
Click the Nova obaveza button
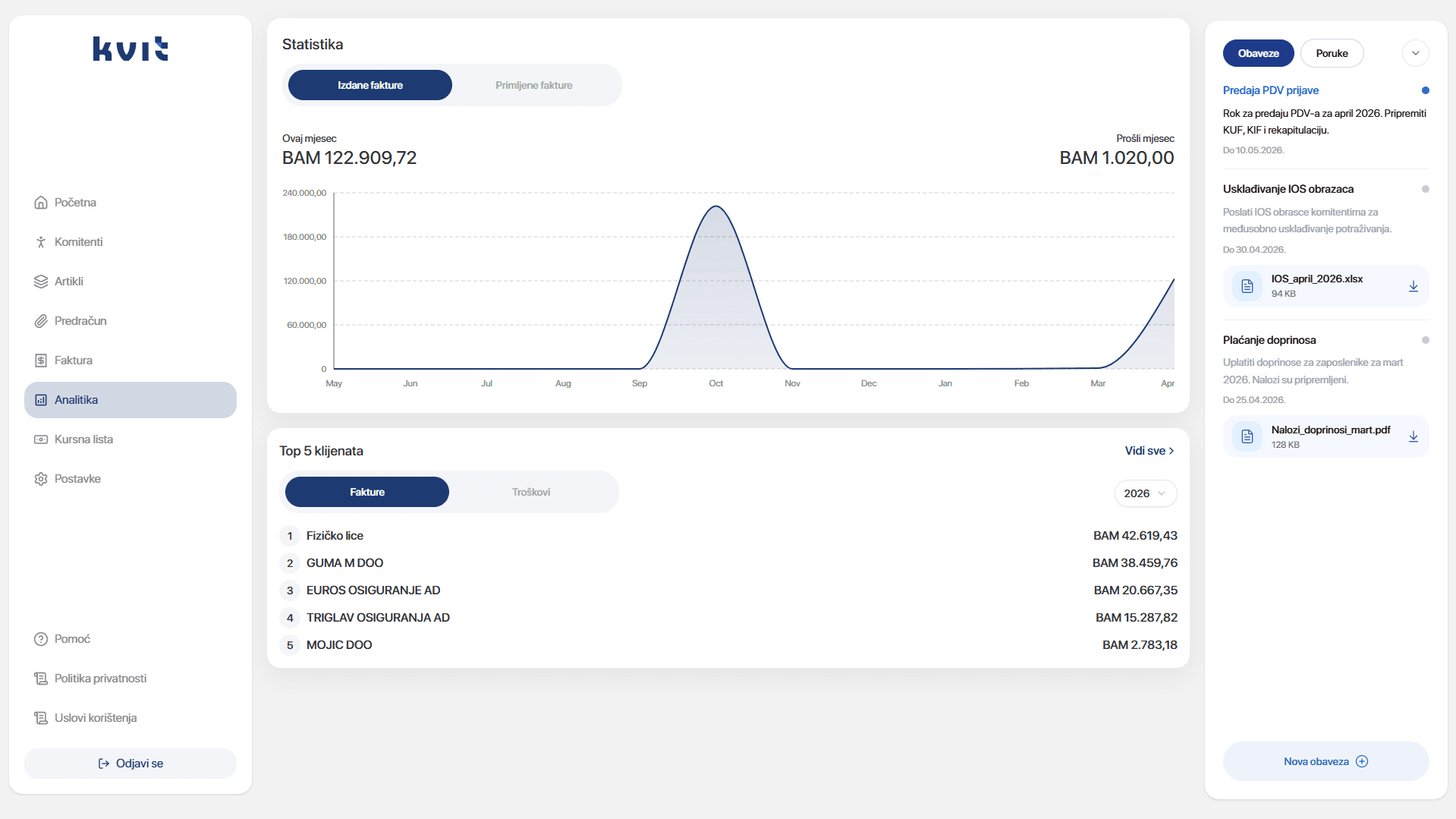pos(1326,761)
